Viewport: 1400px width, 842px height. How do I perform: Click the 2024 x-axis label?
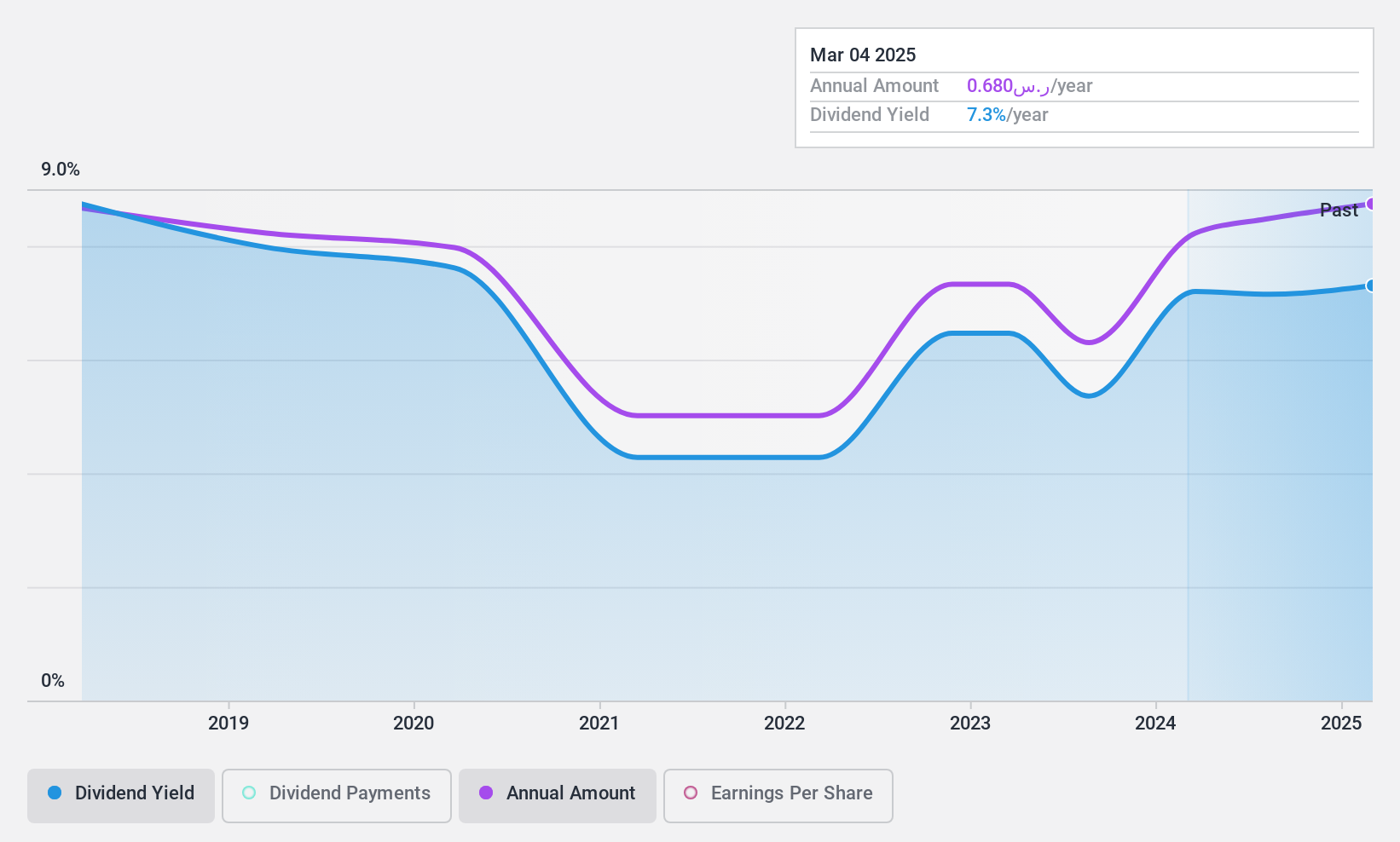pyautogui.click(x=1155, y=724)
